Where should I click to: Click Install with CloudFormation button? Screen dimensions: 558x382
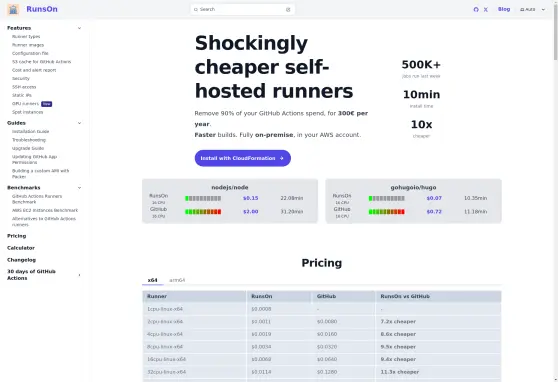[x=243, y=158]
